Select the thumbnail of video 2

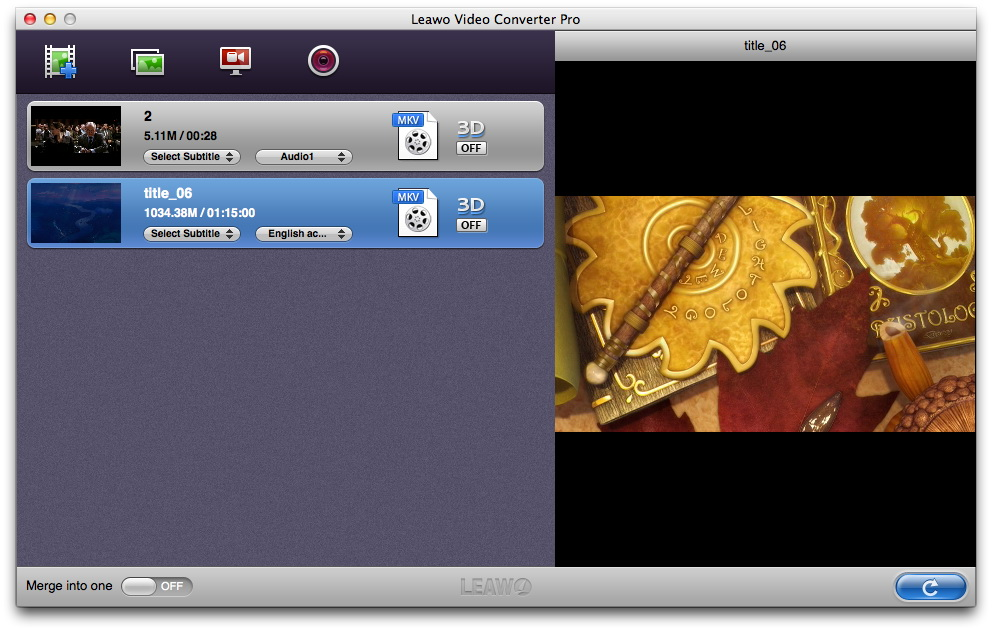[76, 135]
